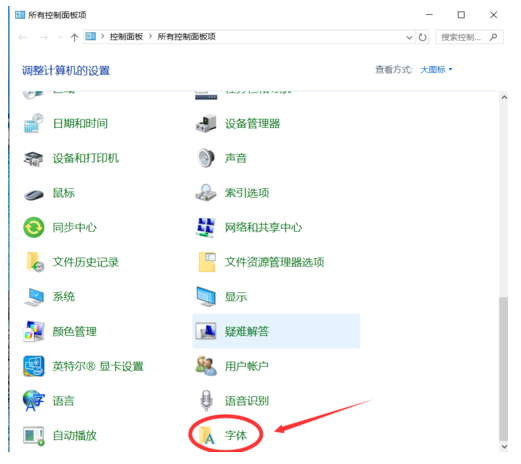The width and height of the screenshot is (521, 464).
Task: Open the Fonts (字体) folder icon
Action: click(x=207, y=435)
